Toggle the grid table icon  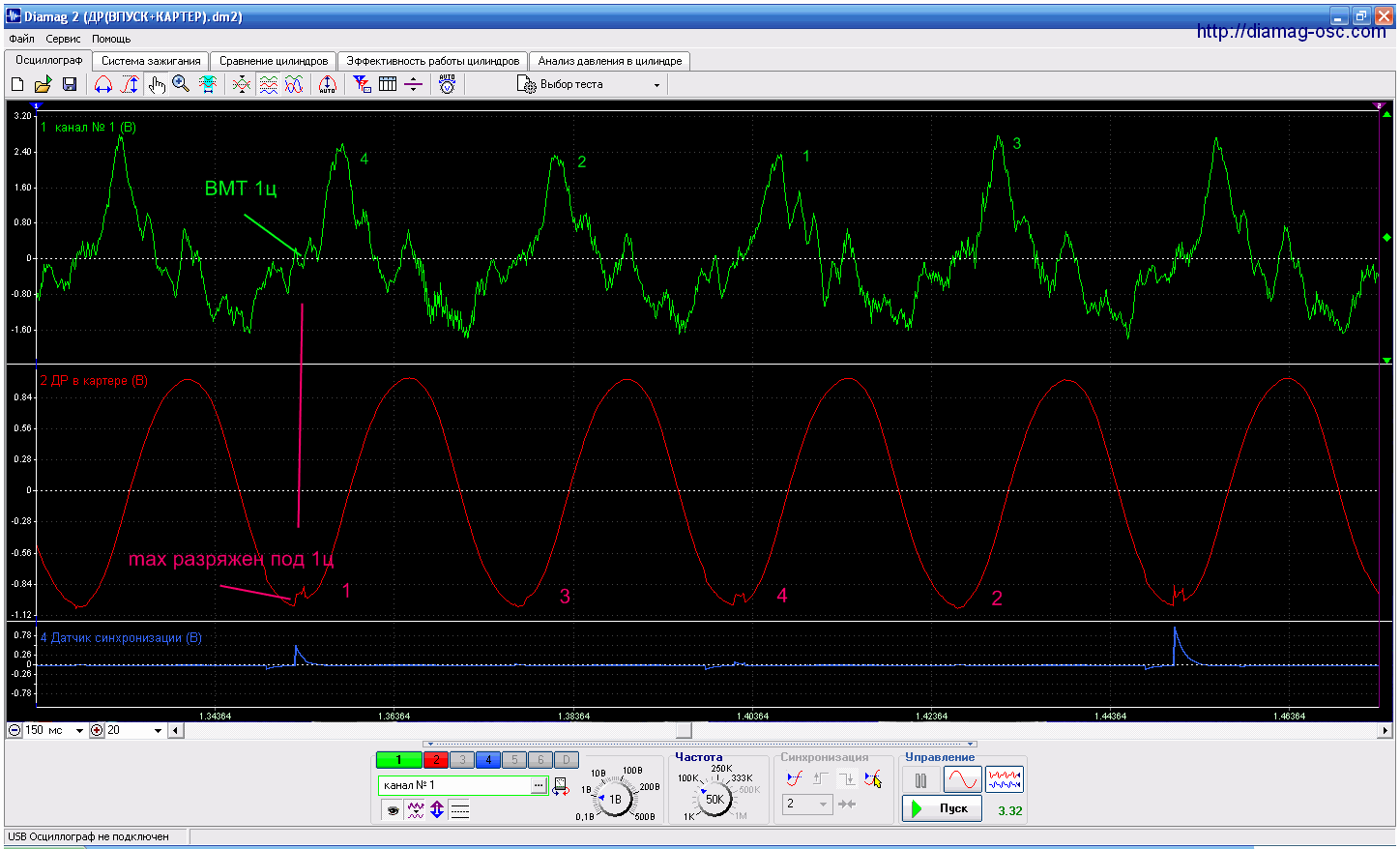[x=388, y=85]
